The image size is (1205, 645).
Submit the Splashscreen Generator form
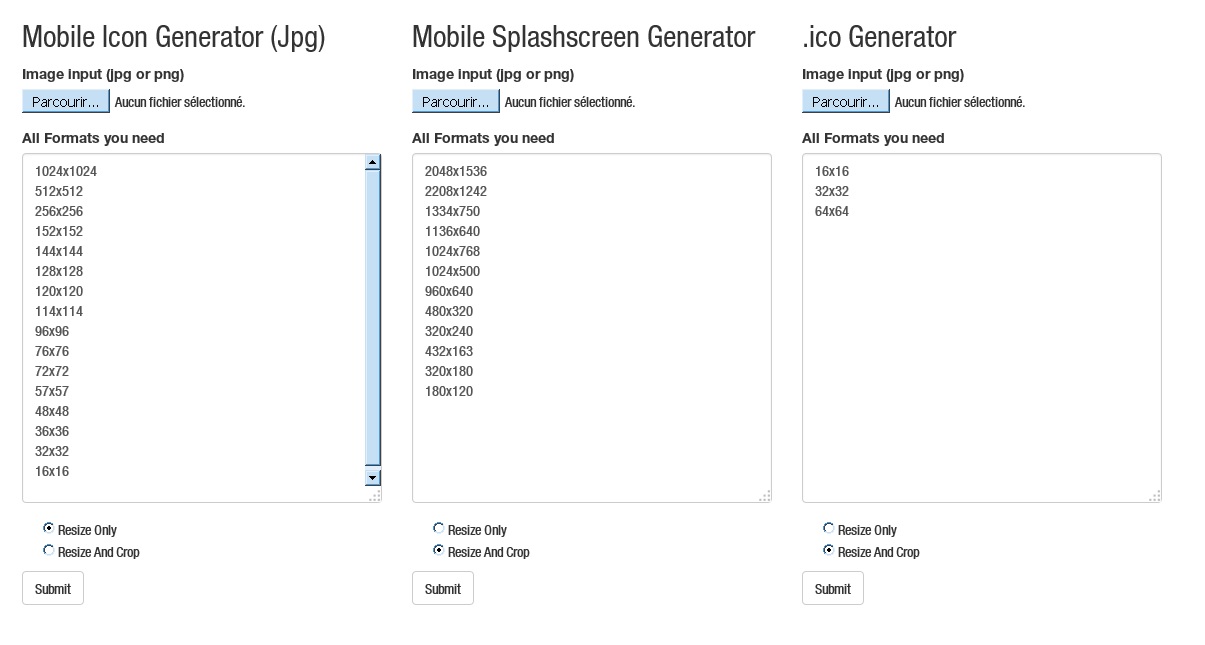click(x=442, y=588)
